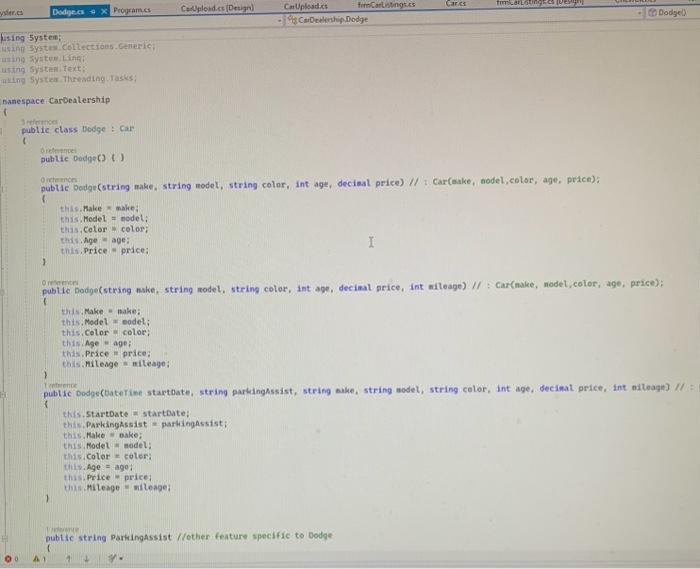The image size is (700, 569).
Task: Close the Dodge.cs tab with its X
Action: pyautogui.click(x=104, y=11)
